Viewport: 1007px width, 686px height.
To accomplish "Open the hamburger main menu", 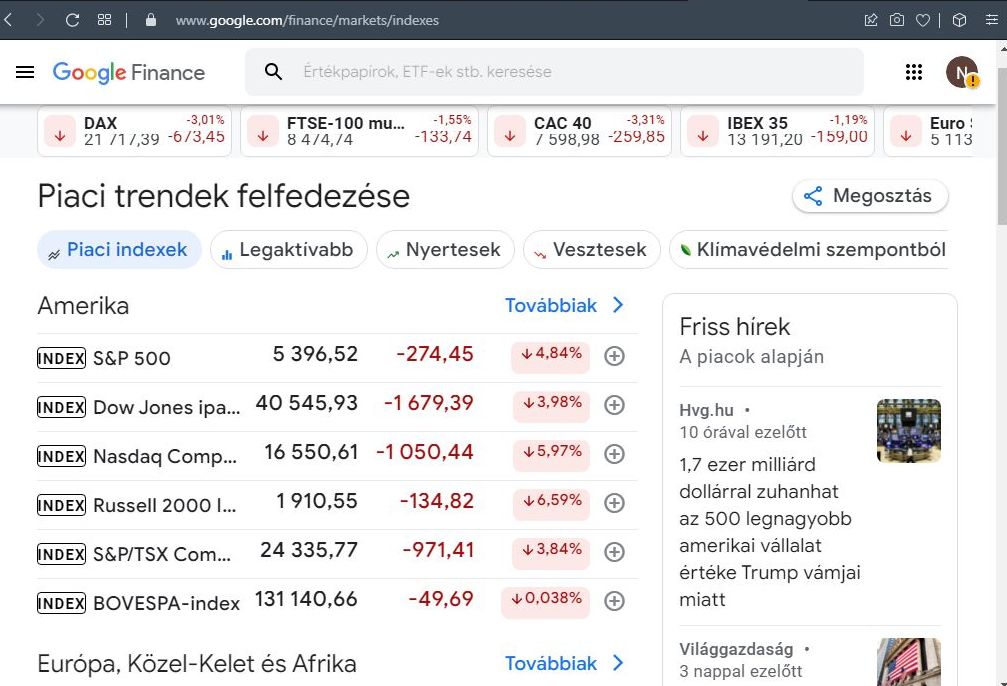I will pyautogui.click(x=25, y=72).
